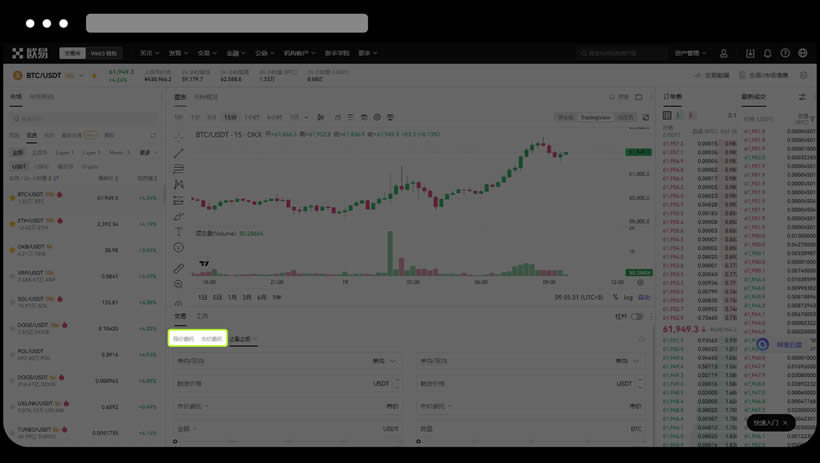Image resolution: width=820 pixels, height=463 pixels.
Task: Open the notifications bell
Action: click(768, 53)
